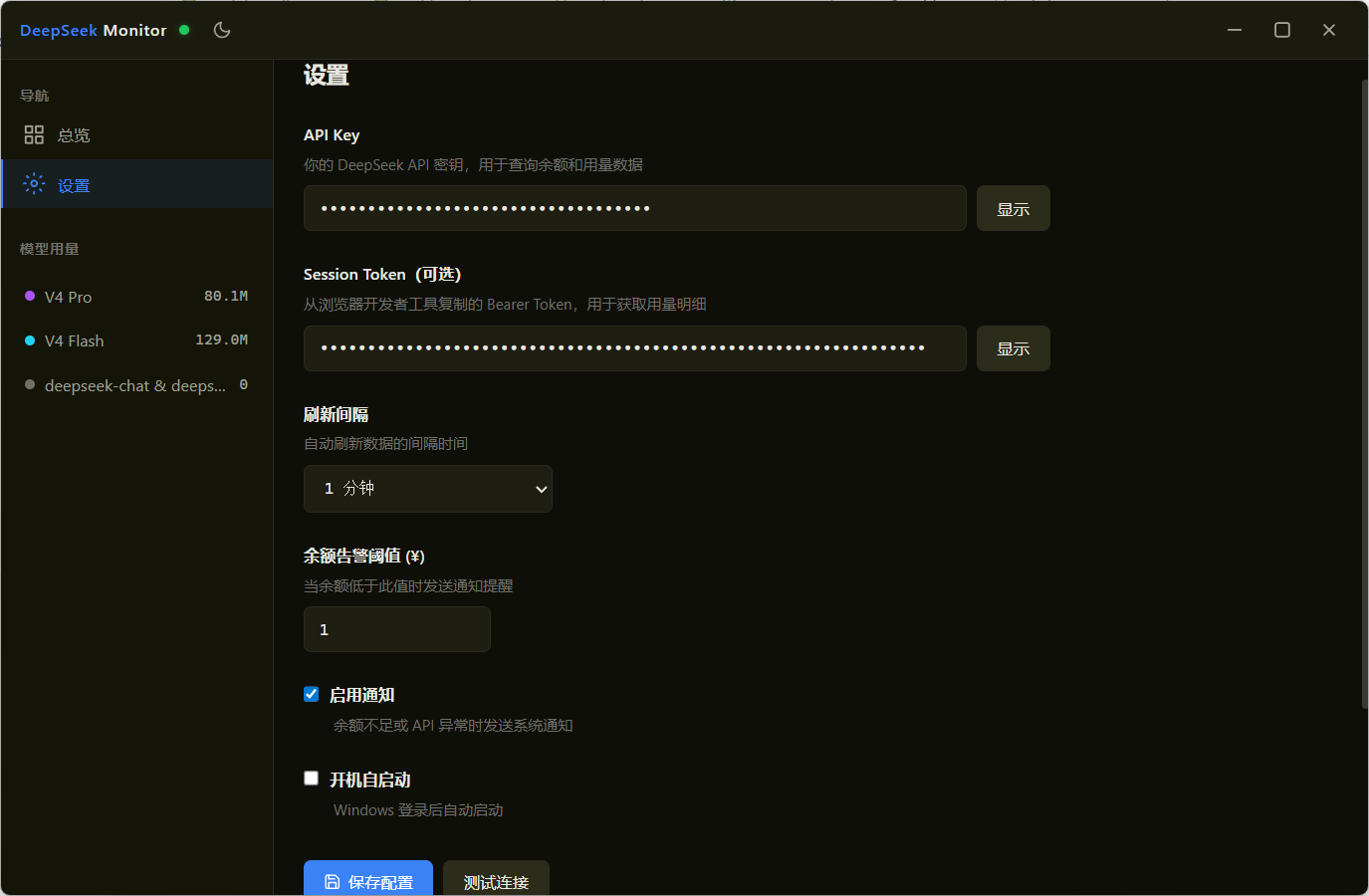Click the save icon on 保存配置 button
1369x896 pixels.
[333, 882]
